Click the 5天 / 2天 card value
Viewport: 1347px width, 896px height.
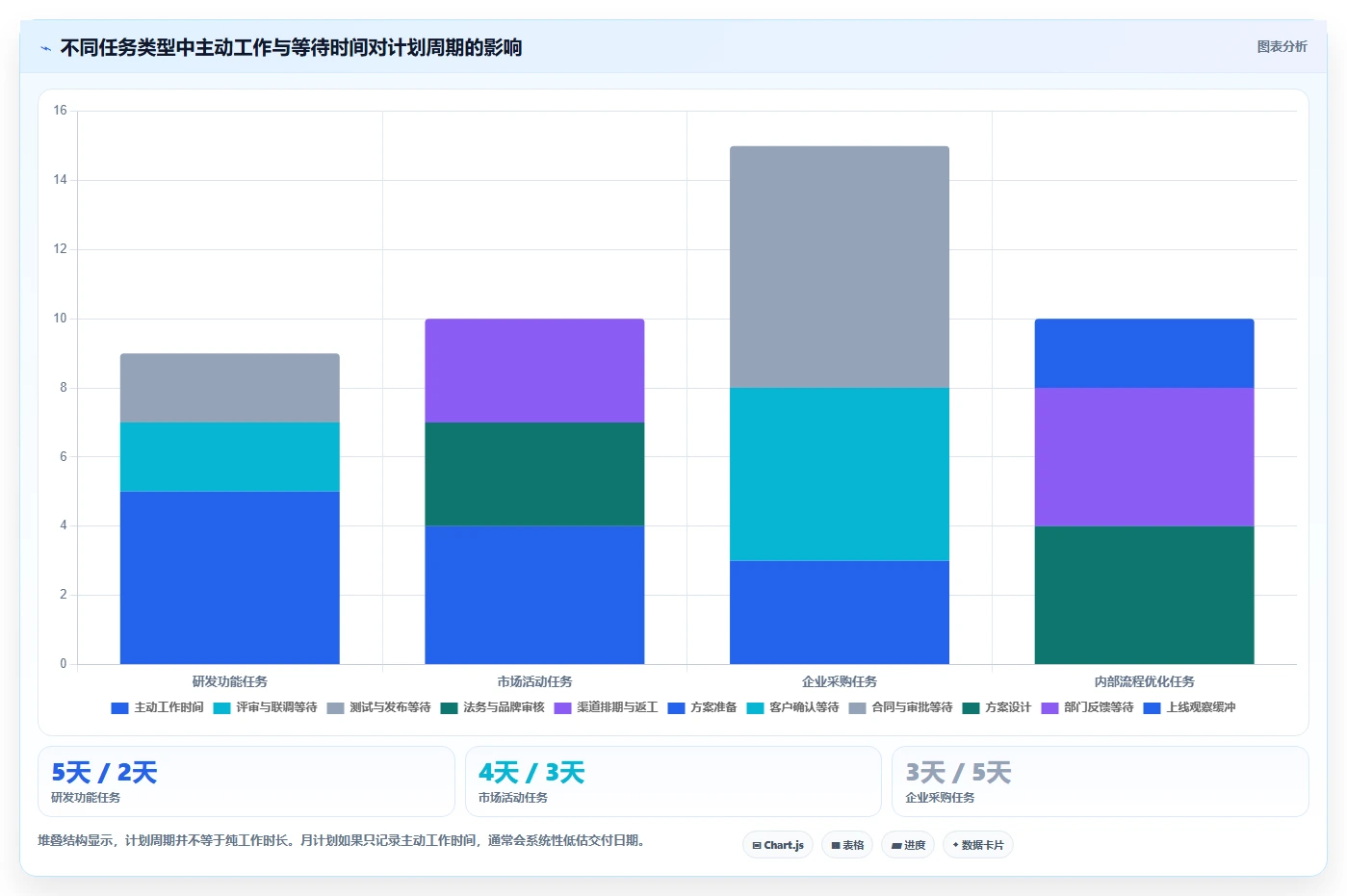coord(104,773)
